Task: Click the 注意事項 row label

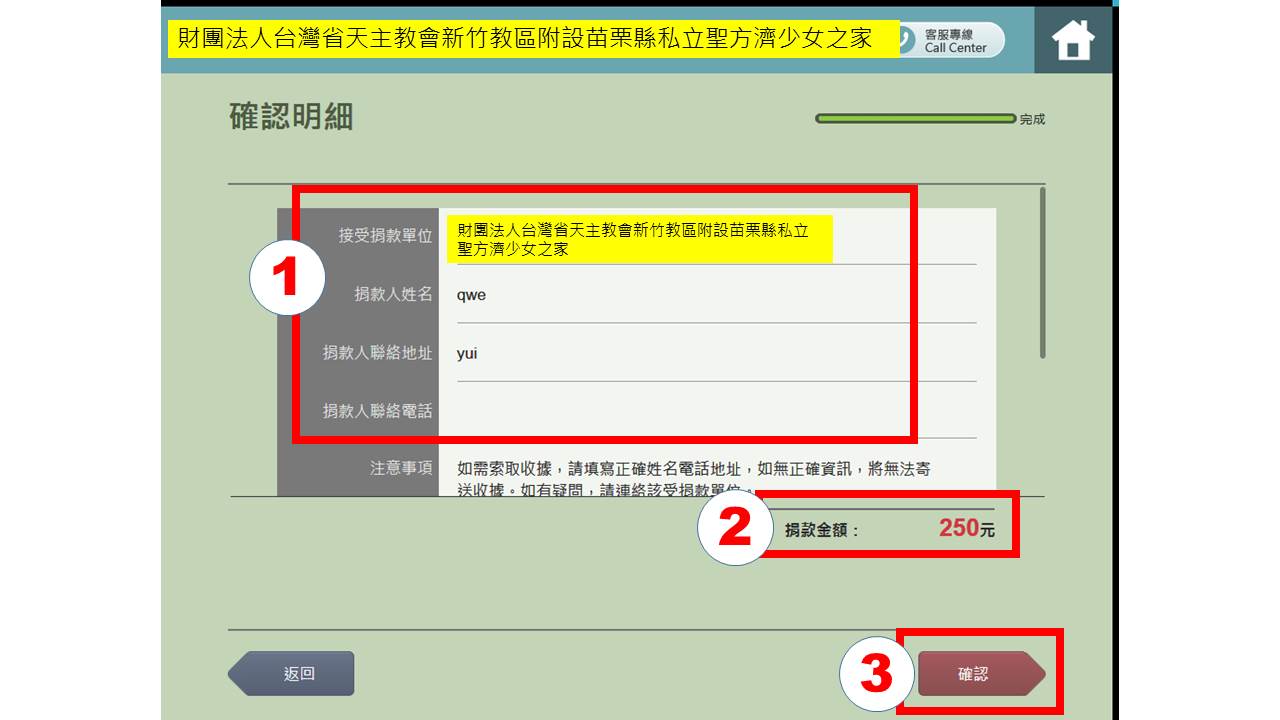Action: click(x=401, y=468)
